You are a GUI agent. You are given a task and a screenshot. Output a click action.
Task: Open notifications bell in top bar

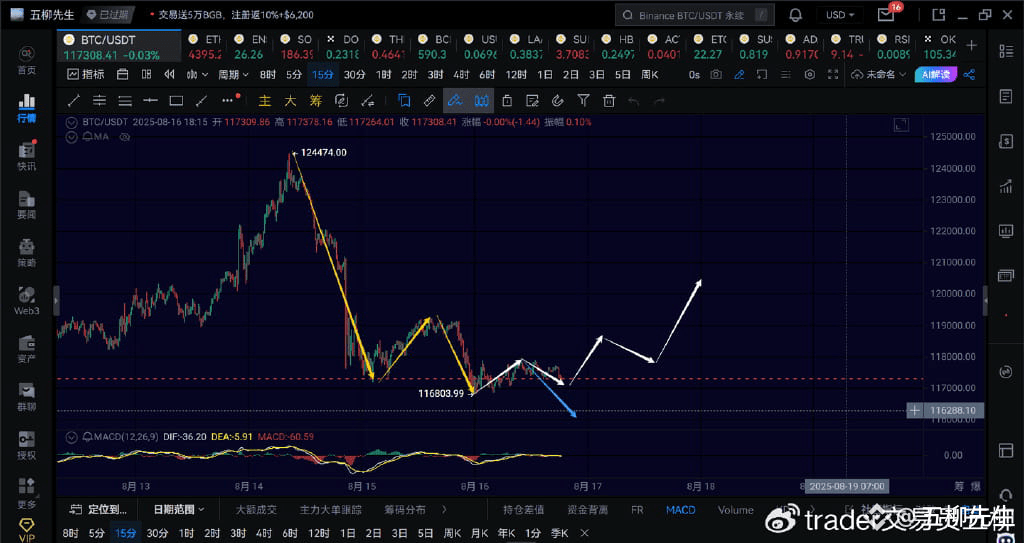tap(795, 15)
